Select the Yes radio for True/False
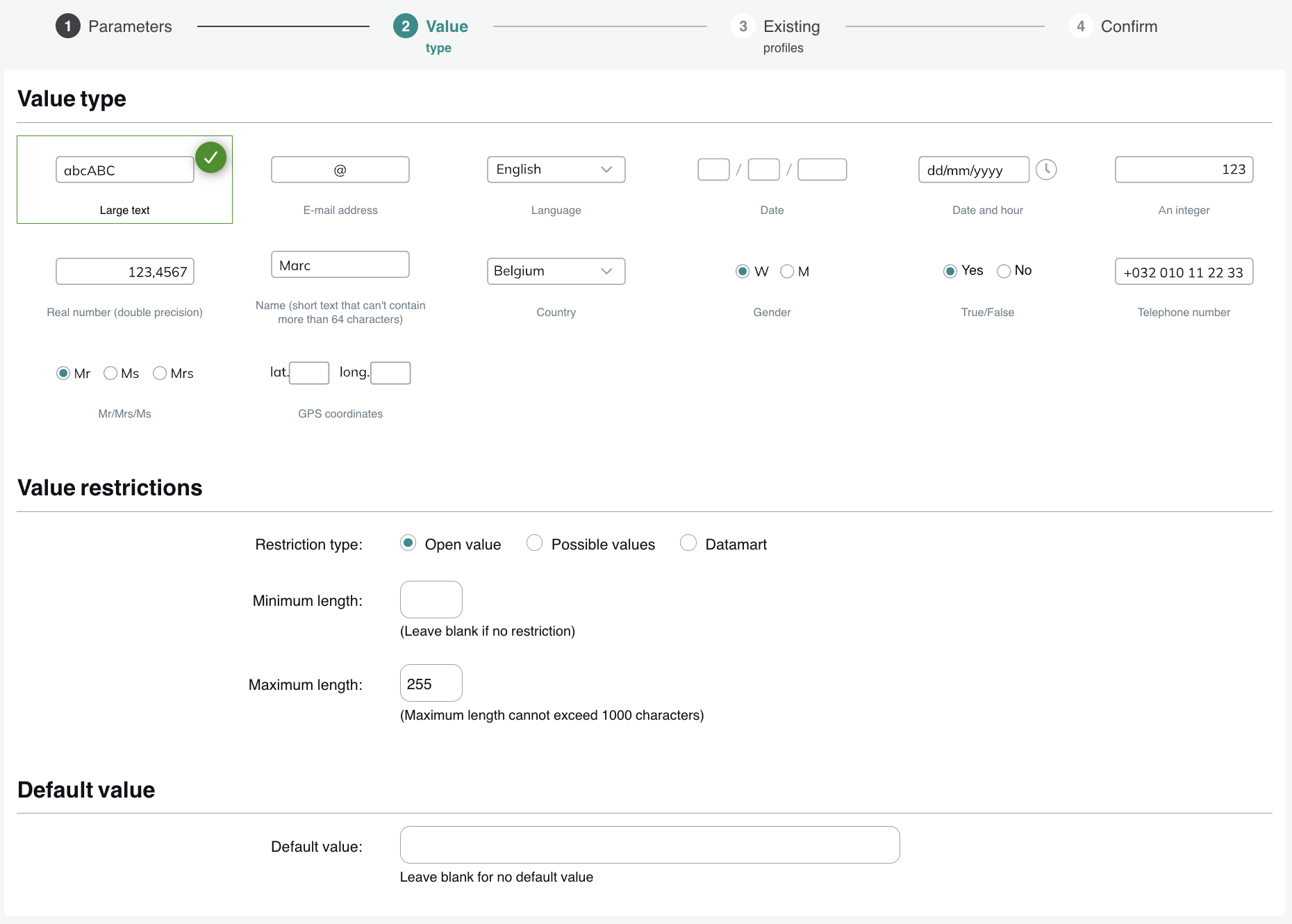 pos(950,271)
